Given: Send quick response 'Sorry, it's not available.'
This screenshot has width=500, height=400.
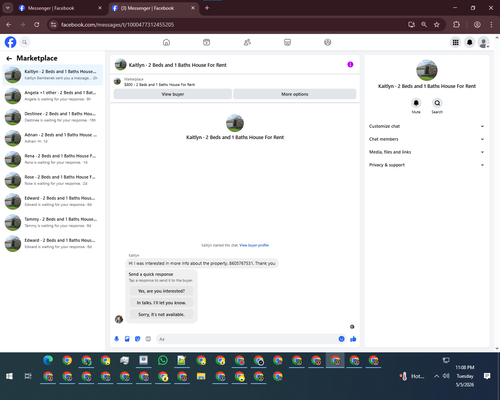Looking at the screenshot, I should pos(161,314).
